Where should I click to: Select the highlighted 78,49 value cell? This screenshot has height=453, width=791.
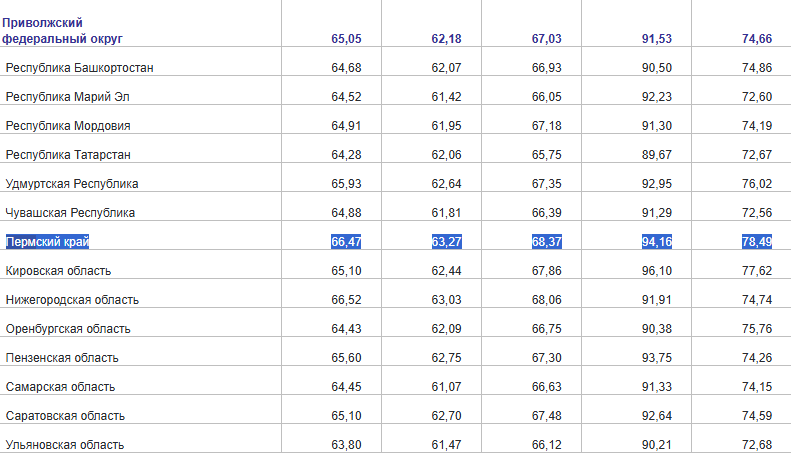pyautogui.click(x=756, y=241)
